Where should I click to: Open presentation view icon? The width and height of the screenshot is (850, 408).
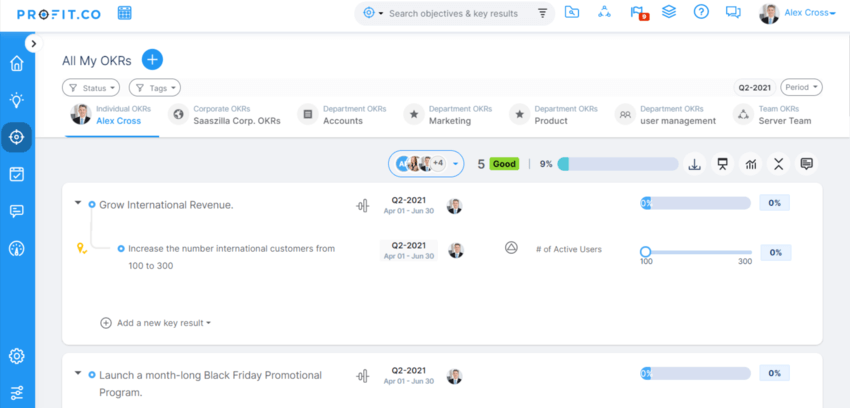pyautogui.click(x=722, y=164)
